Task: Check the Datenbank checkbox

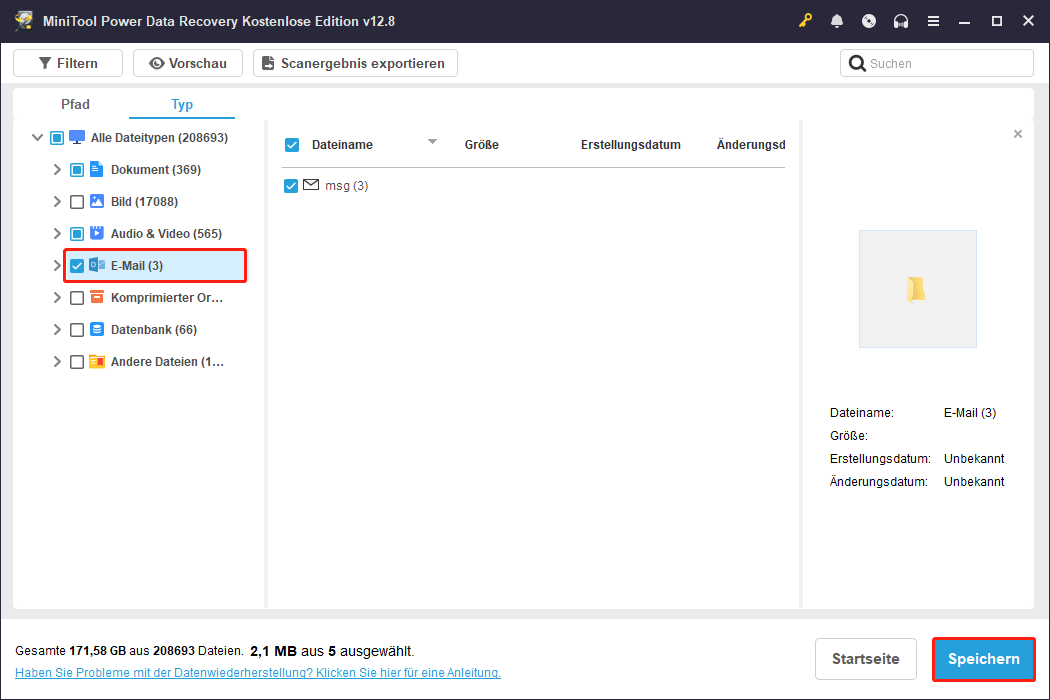Action: click(77, 330)
